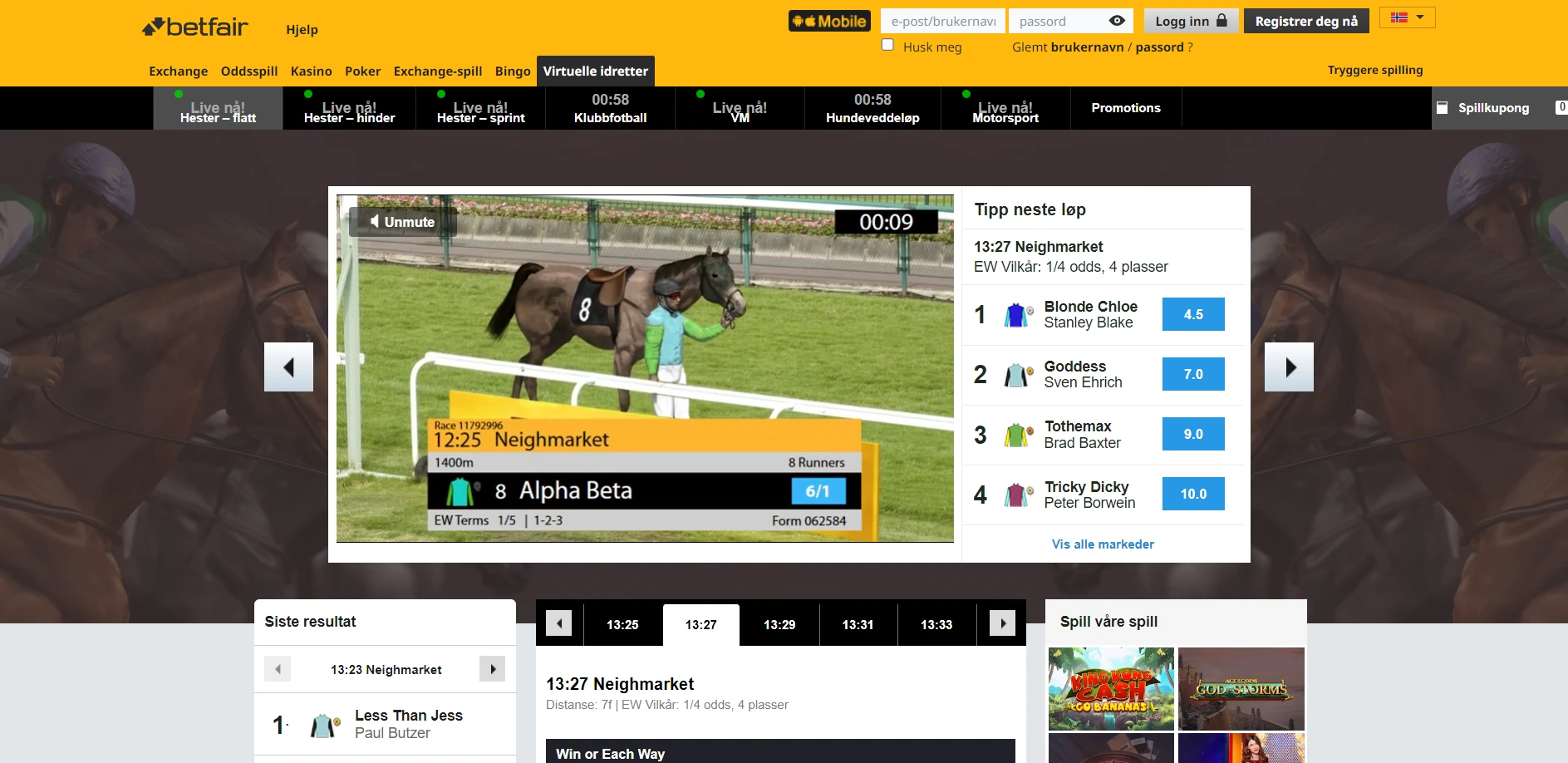Screen dimensions: 1568x763
Task: Click forgotten passord link
Action: pos(1159,47)
